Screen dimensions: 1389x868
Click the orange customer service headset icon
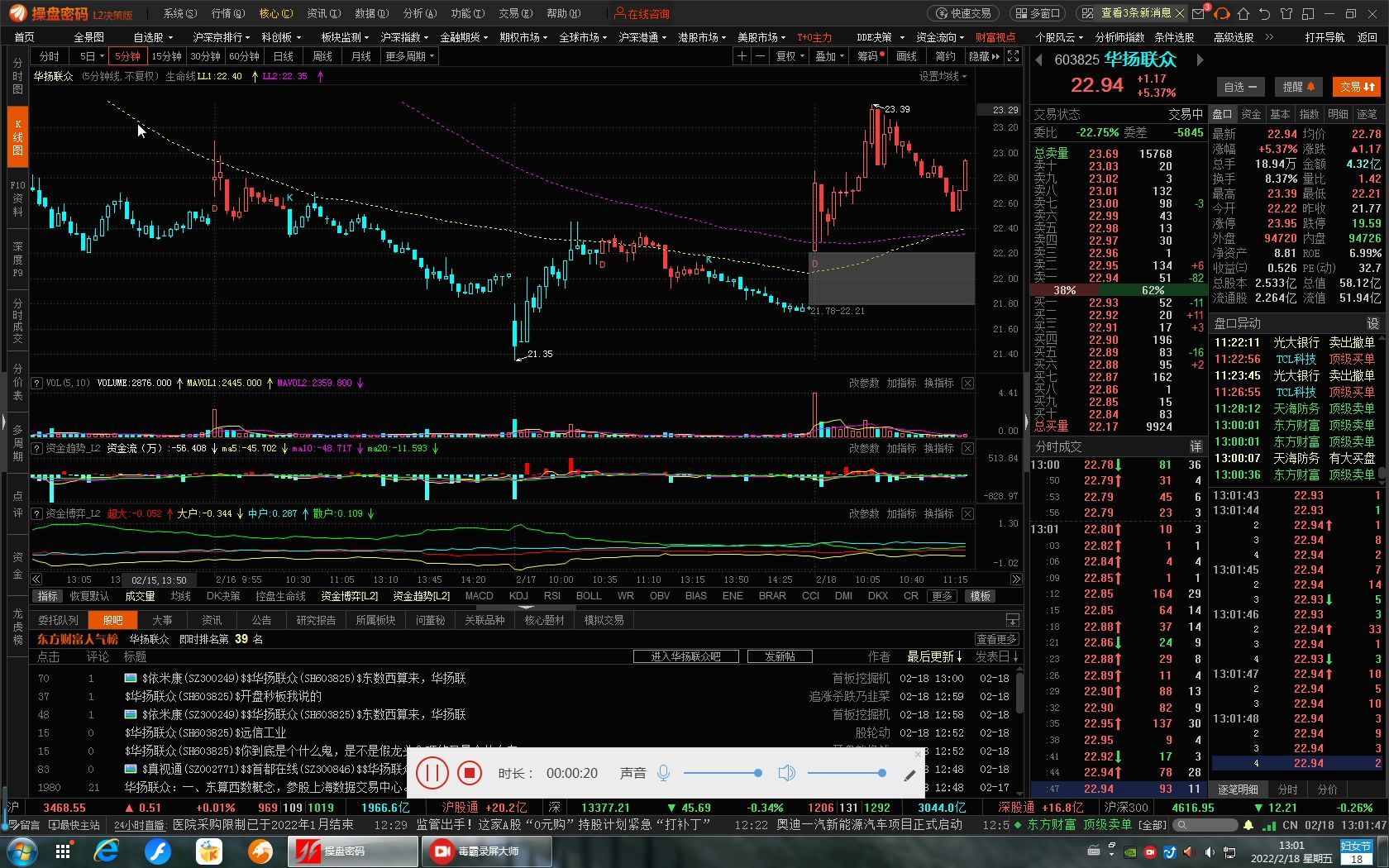(1222, 13)
